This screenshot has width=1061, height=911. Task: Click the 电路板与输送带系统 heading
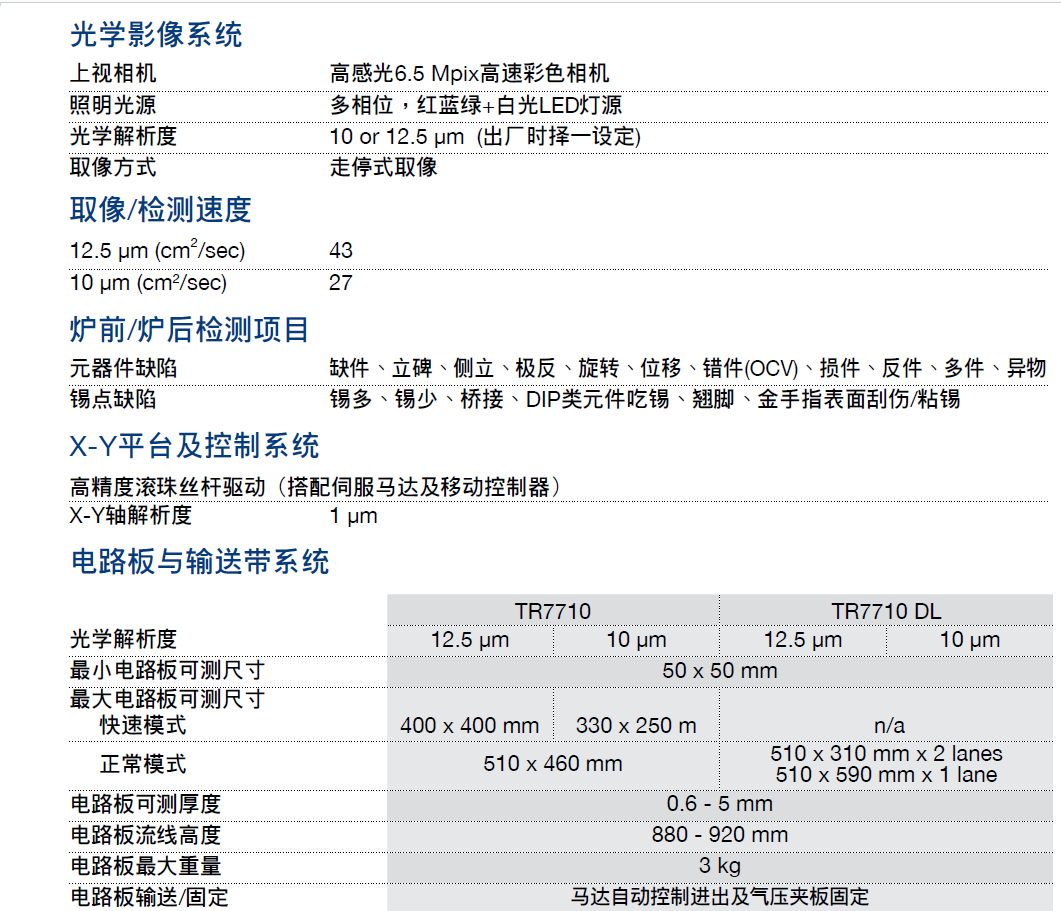[x=199, y=562]
